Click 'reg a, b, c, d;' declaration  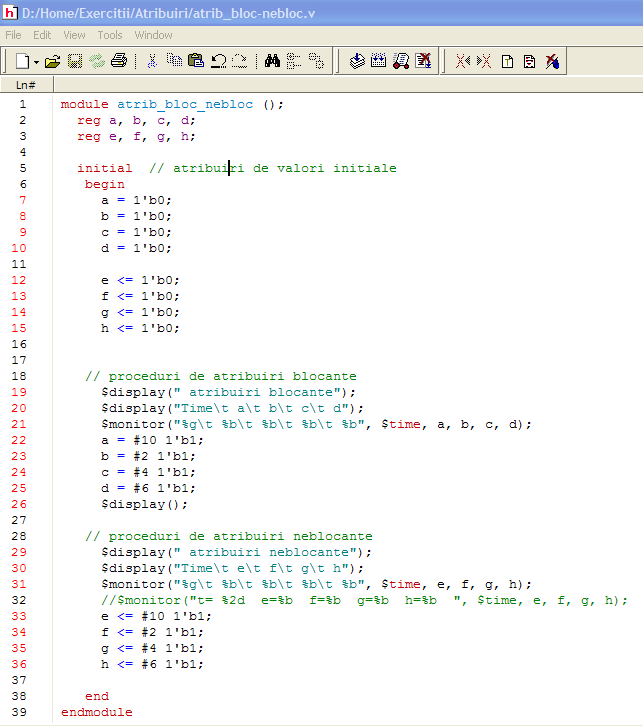136,120
